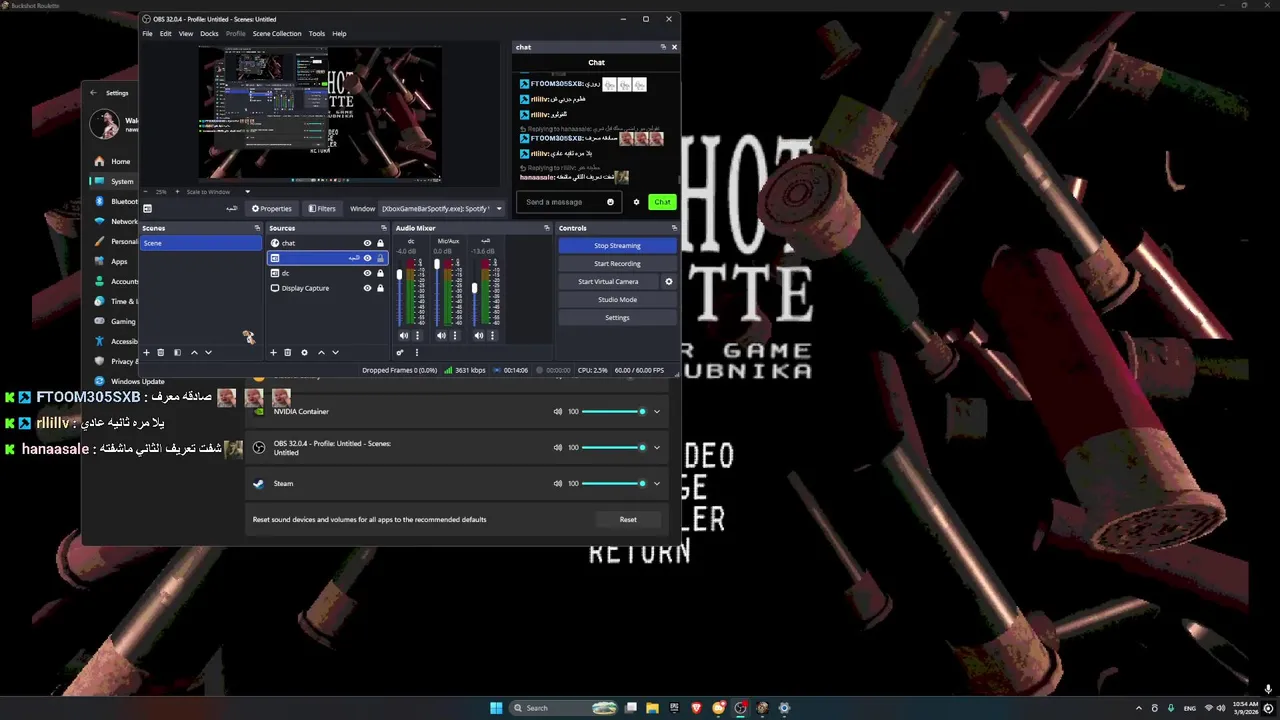Open virtual camera settings gear
Screen dimensions: 1280x720
(x=669, y=281)
